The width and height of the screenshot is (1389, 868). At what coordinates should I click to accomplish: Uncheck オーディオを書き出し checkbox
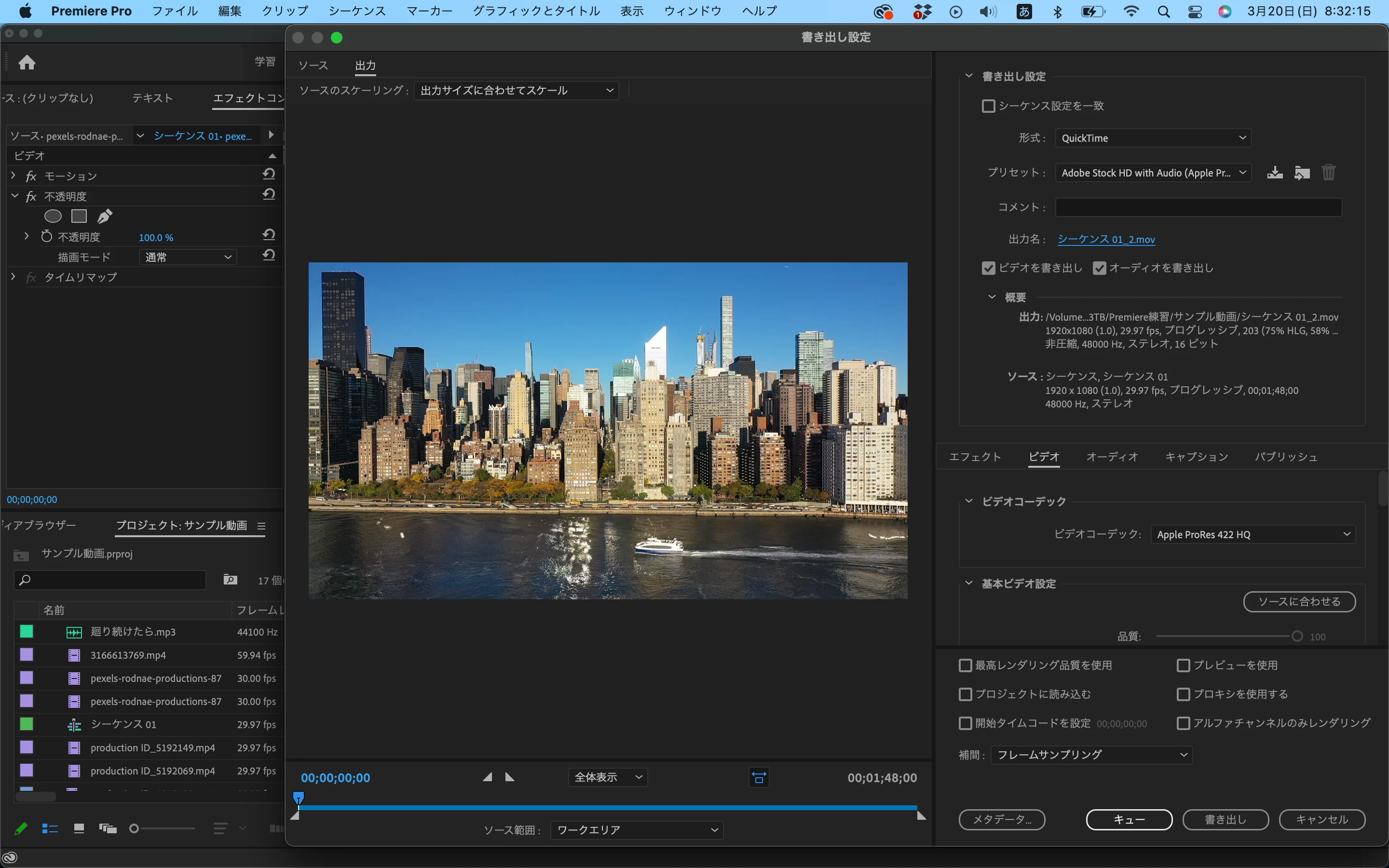click(x=1099, y=268)
